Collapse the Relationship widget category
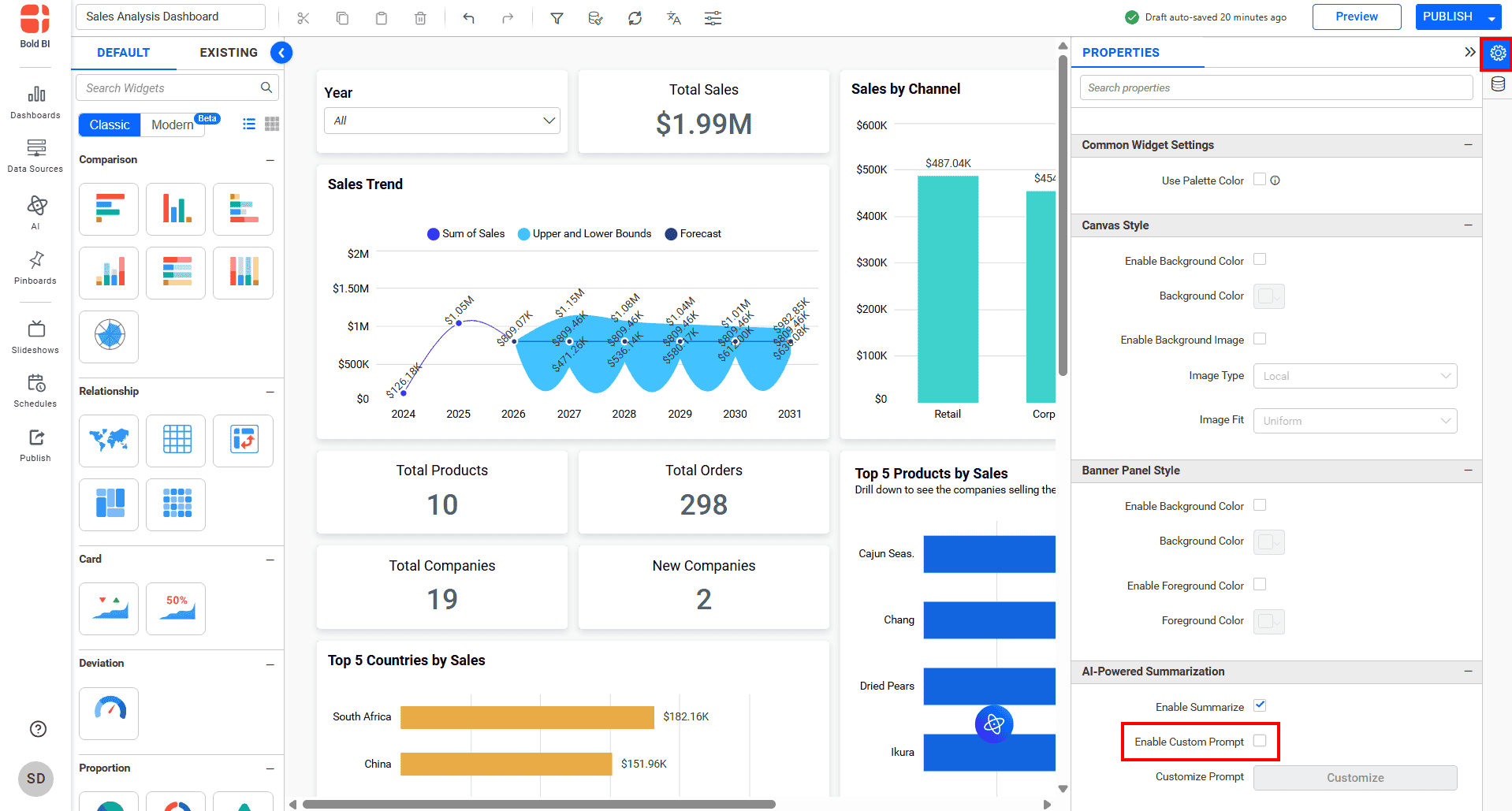The height and width of the screenshot is (811, 1512). click(270, 392)
